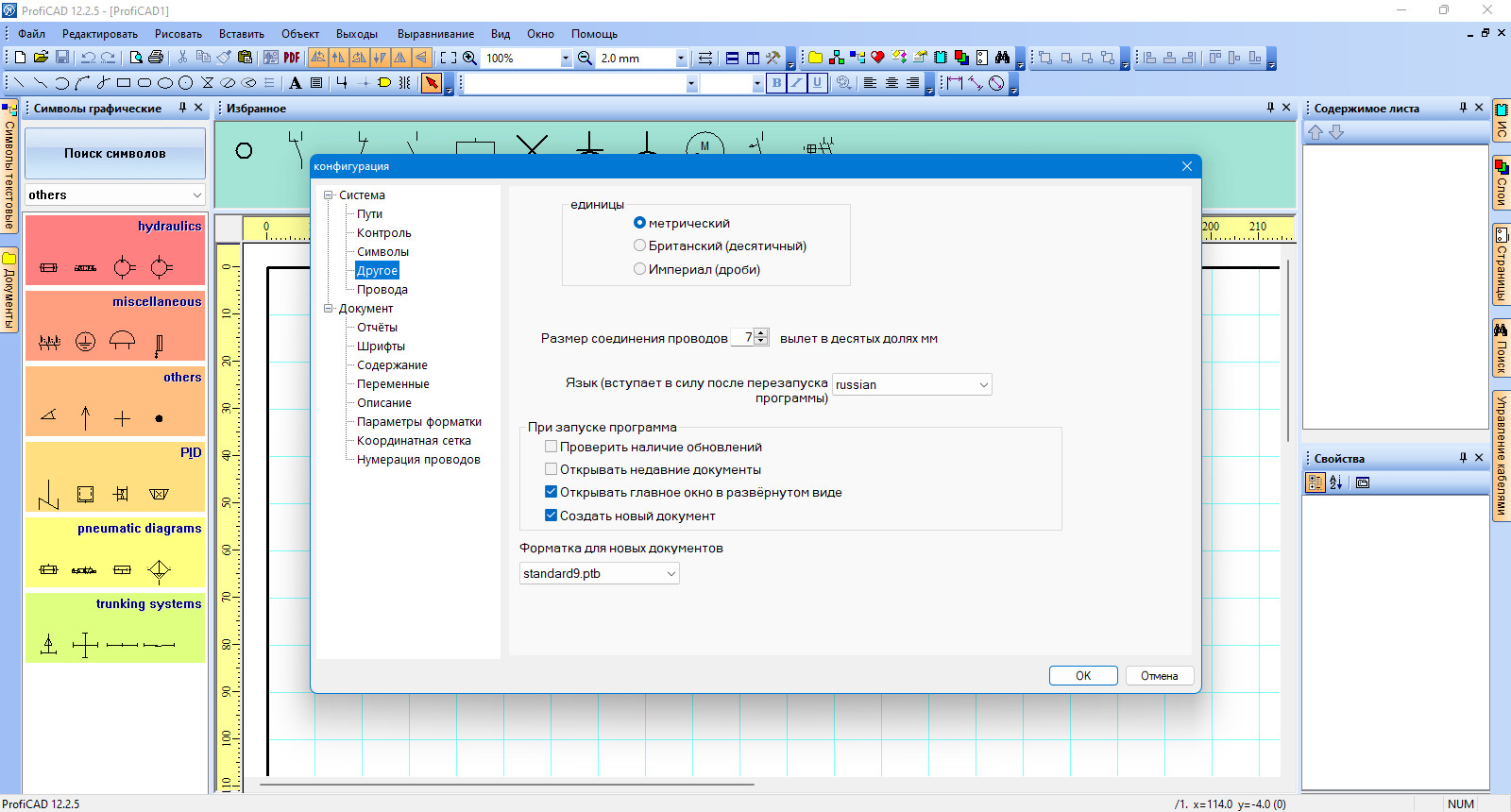Click the pink hydraulics symbol category
This screenshot has height=812, width=1511.
coord(115,250)
